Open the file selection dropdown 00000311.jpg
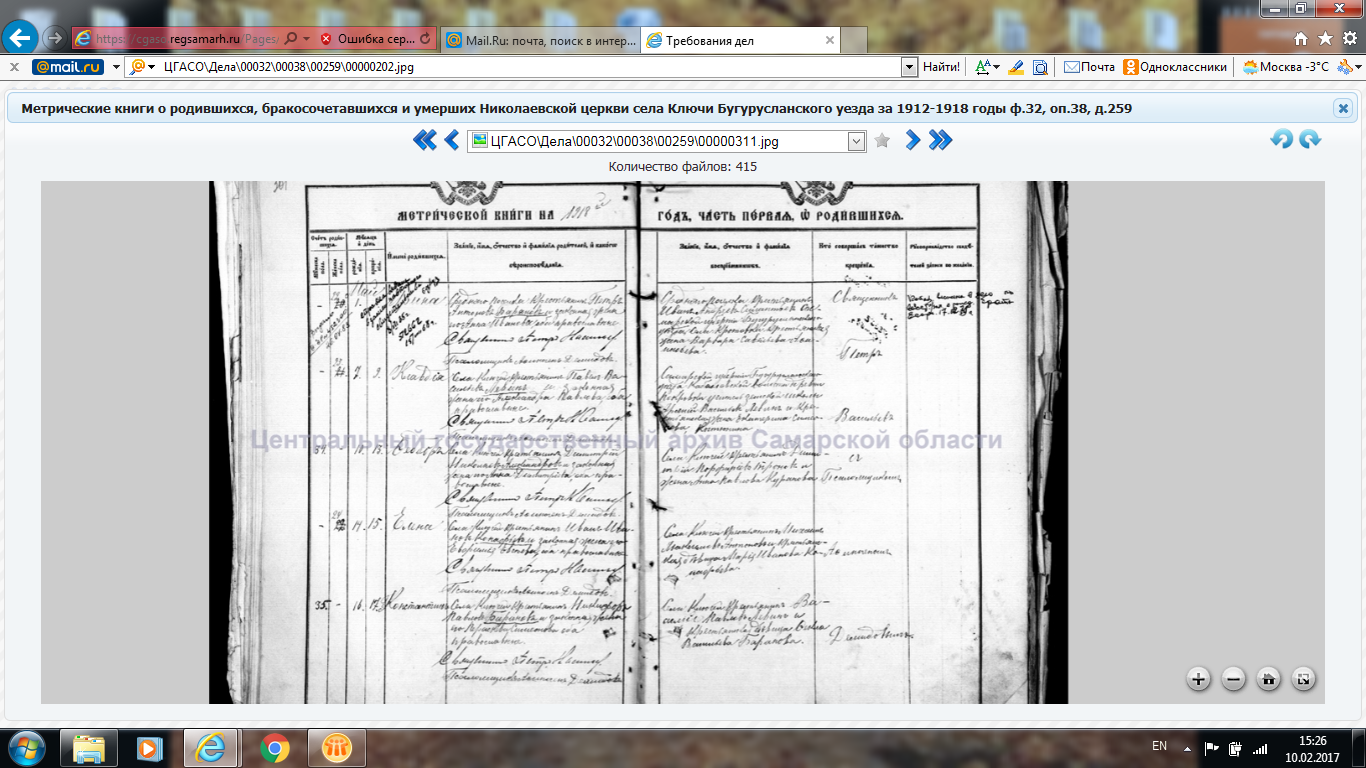Viewport: 1366px width, 768px height. [x=856, y=141]
